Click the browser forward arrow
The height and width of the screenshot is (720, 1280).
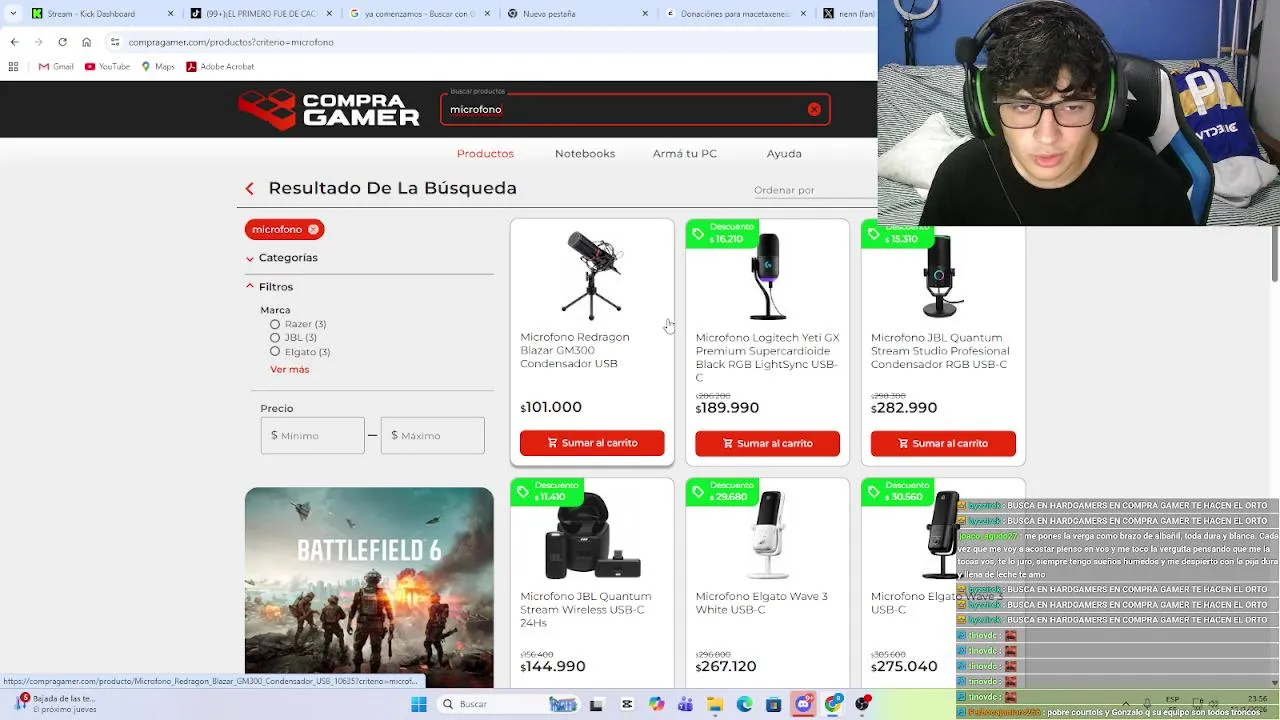pyautogui.click(x=38, y=42)
